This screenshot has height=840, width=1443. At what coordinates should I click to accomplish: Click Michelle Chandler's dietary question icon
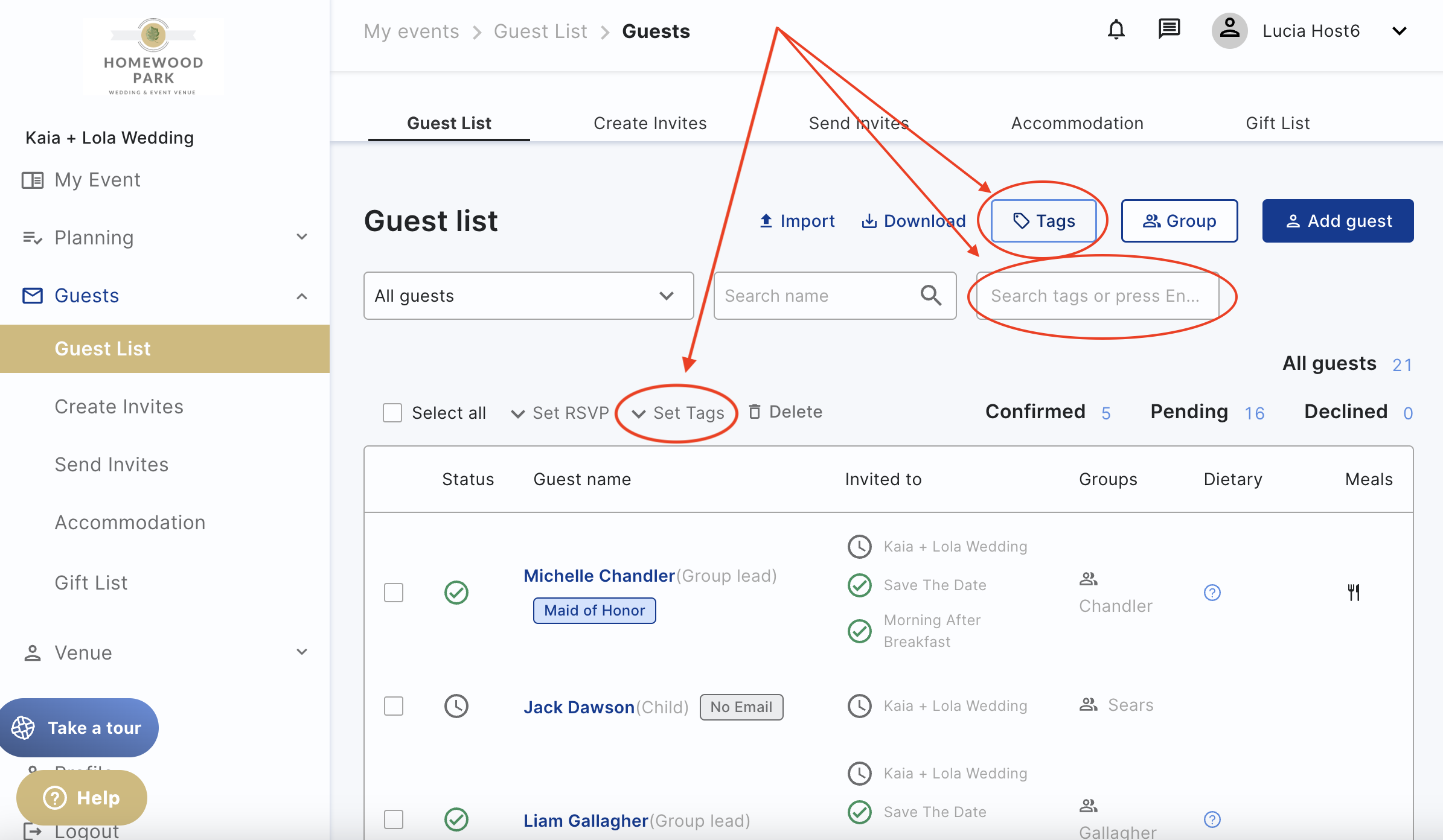click(x=1212, y=593)
